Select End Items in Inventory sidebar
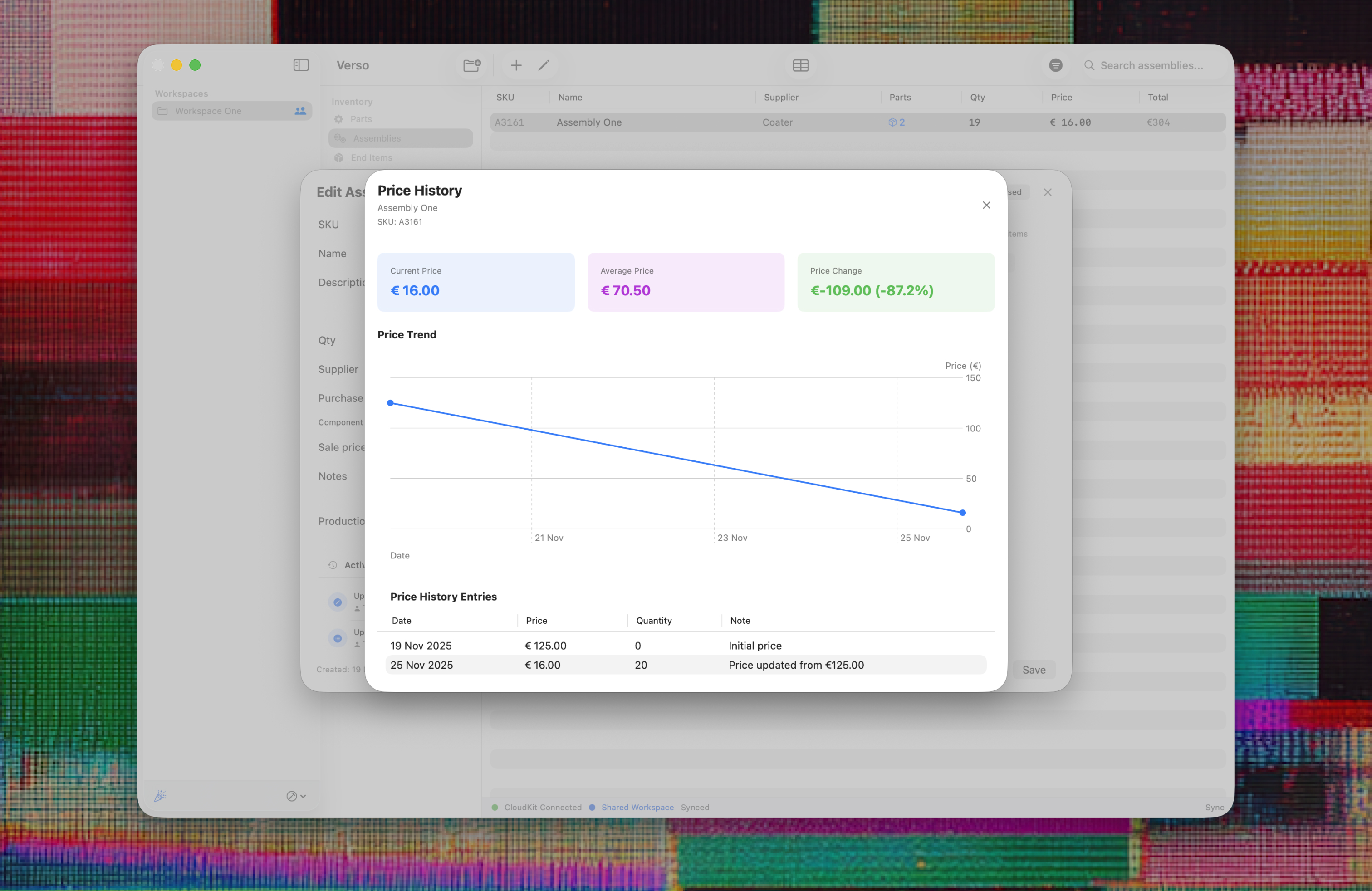The width and height of the screenshot is (1372, 891). [x=371, y=158]
